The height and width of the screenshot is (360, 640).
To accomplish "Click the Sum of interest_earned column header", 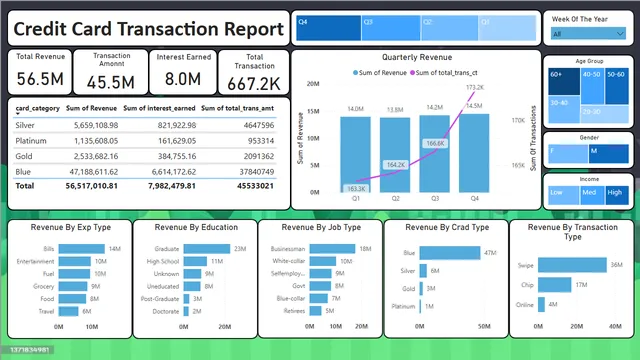I will coord(159,108).
